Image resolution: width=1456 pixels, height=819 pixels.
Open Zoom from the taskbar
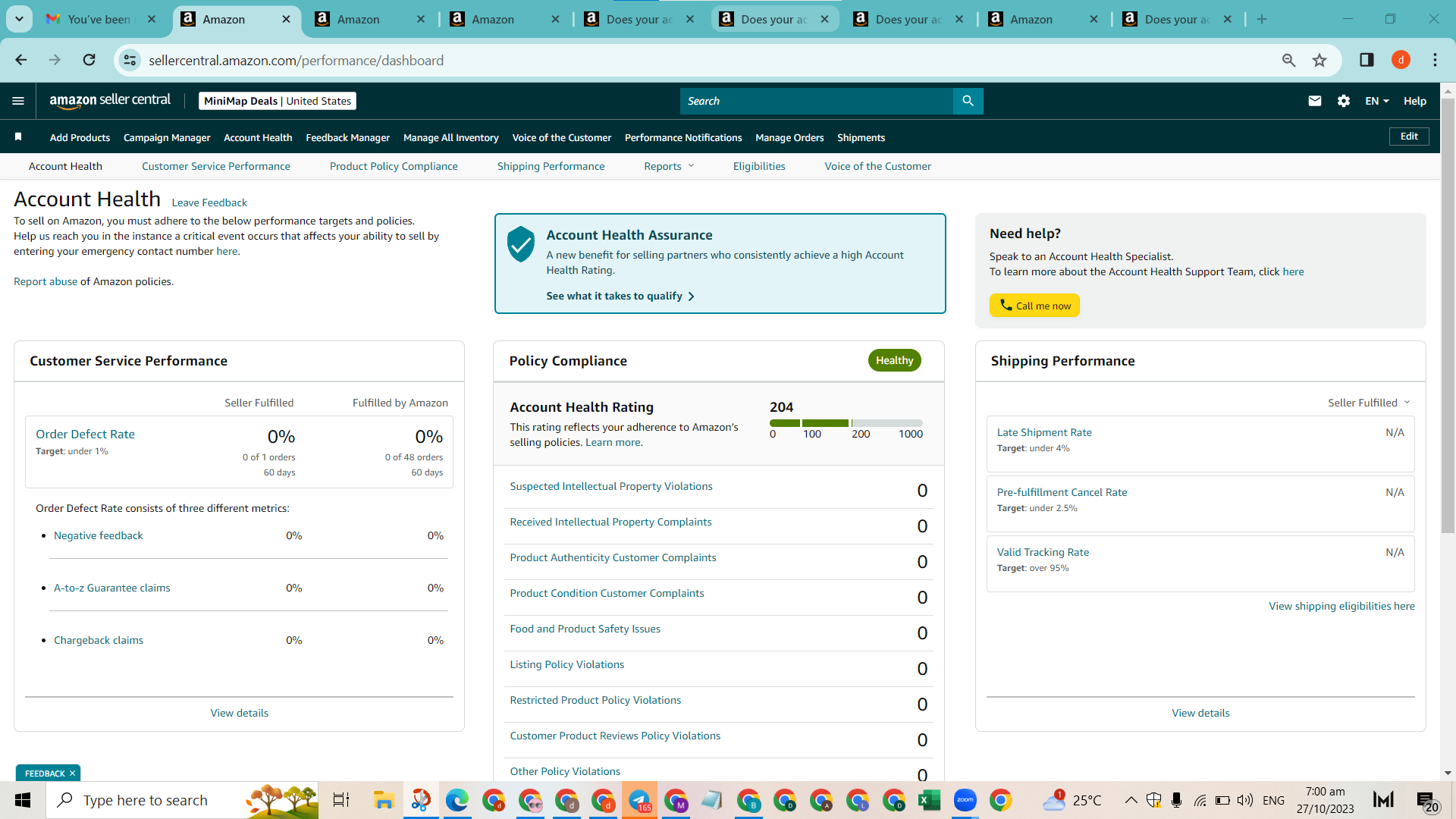[x=965, y=800]
